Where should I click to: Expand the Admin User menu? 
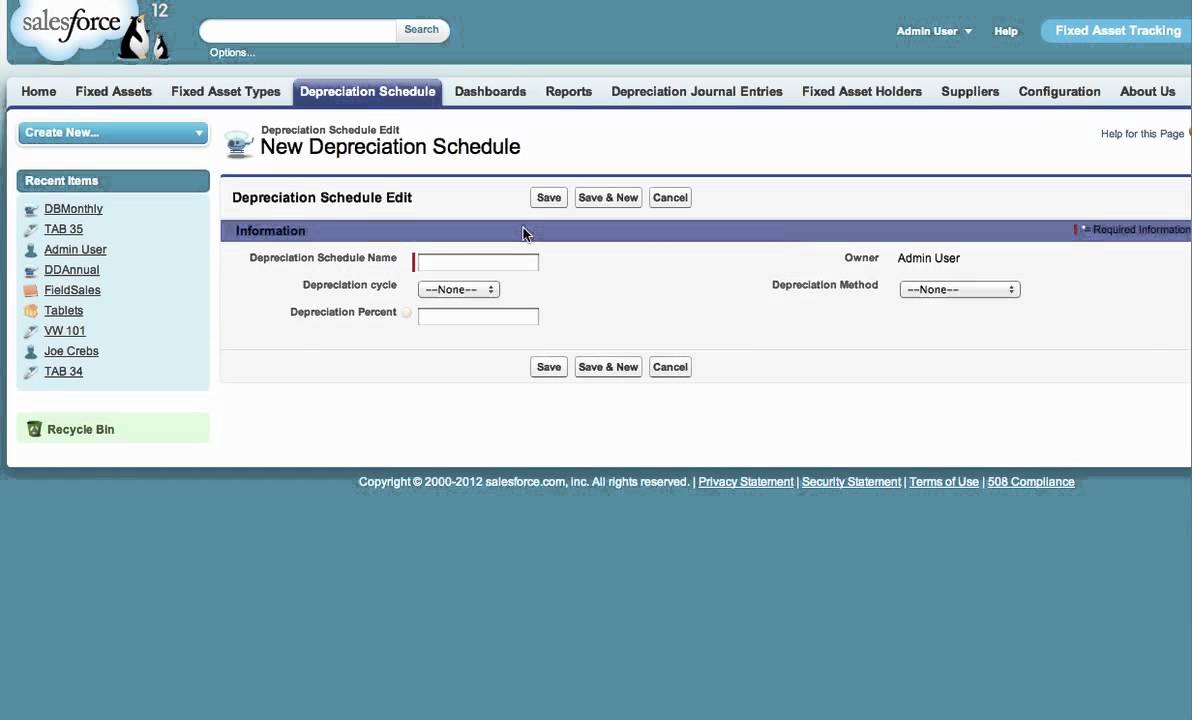click(x=934, y=31)
